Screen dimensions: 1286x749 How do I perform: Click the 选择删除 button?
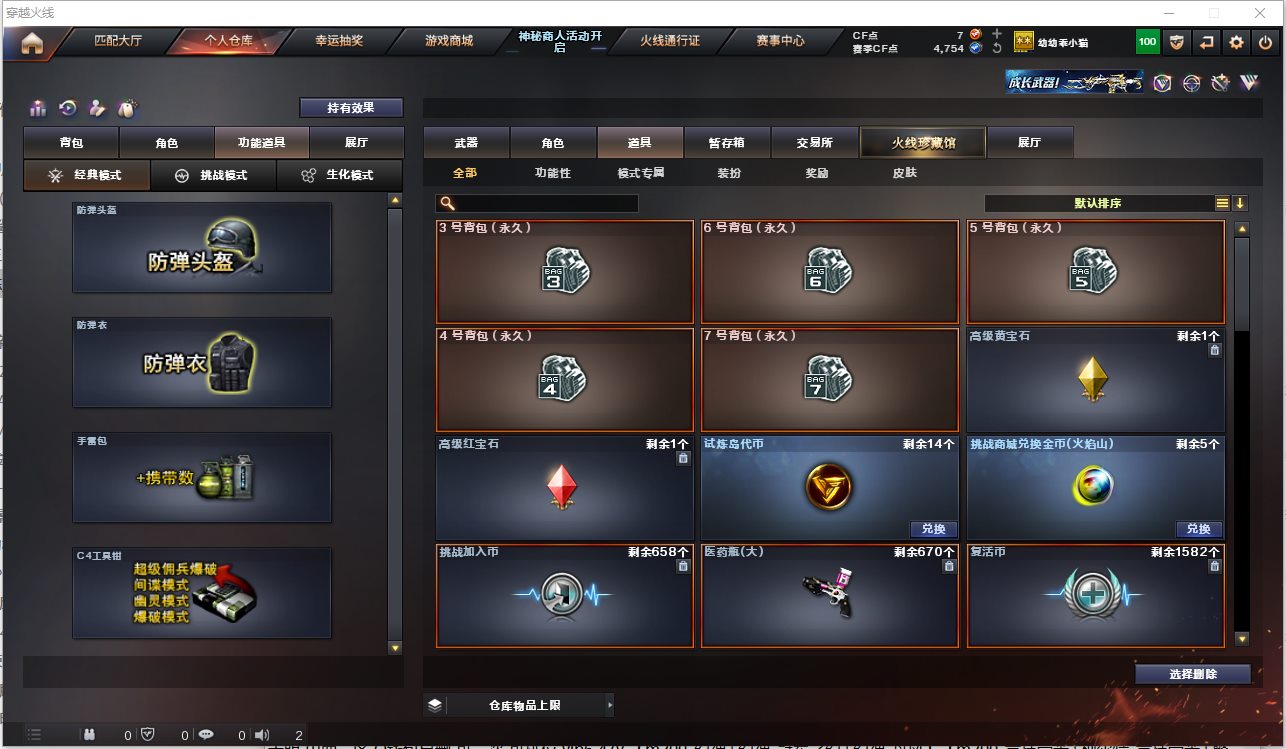tap(1193, 674)
